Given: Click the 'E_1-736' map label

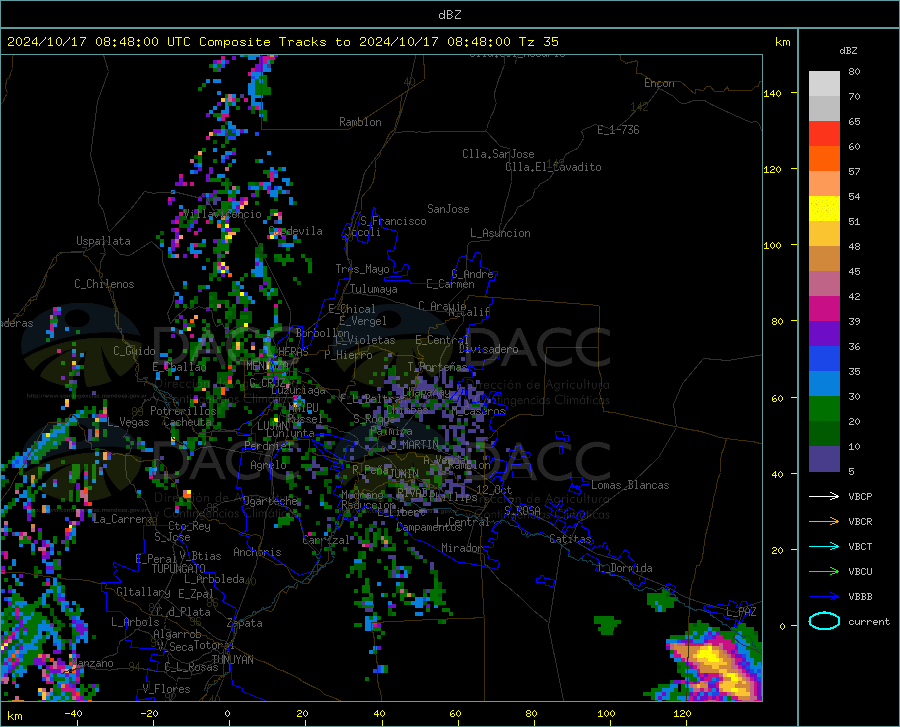Looking at the screenshot, I should (x=618, y=130).
